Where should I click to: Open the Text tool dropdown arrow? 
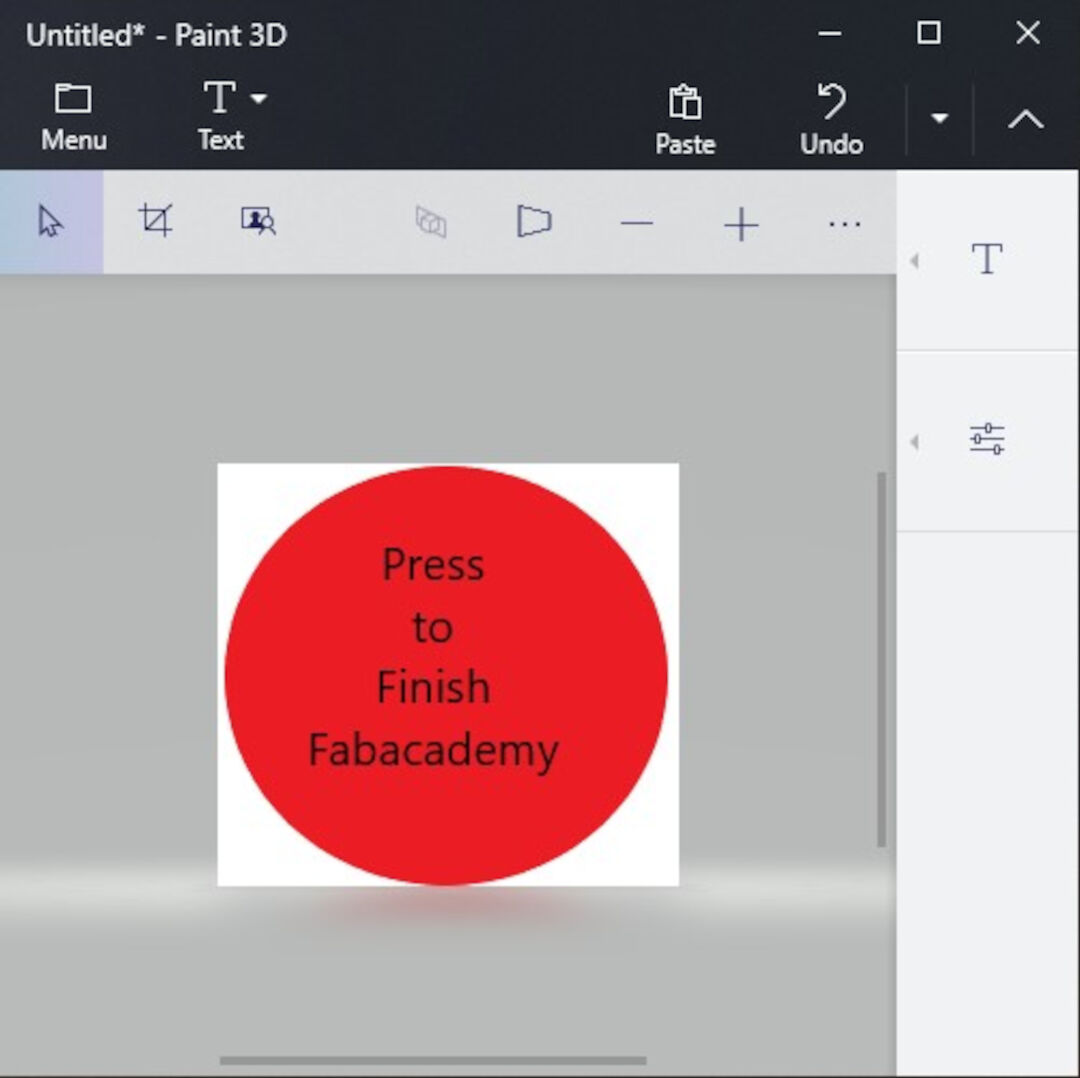click(x=258, y=98)
